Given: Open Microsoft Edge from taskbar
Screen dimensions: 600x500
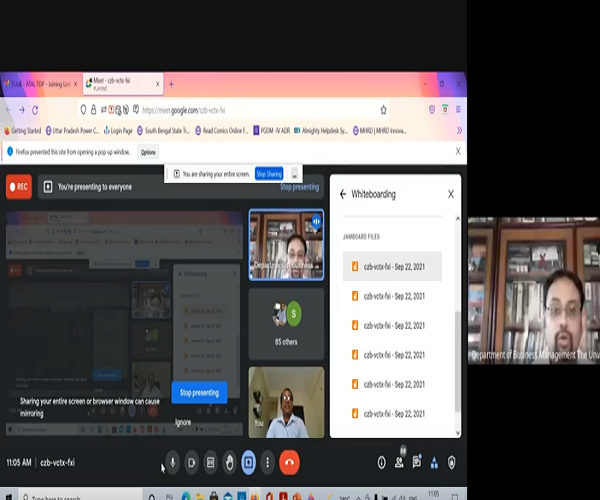Looking at the screenshot, I should pyautogui.click(x=186, y=496).
